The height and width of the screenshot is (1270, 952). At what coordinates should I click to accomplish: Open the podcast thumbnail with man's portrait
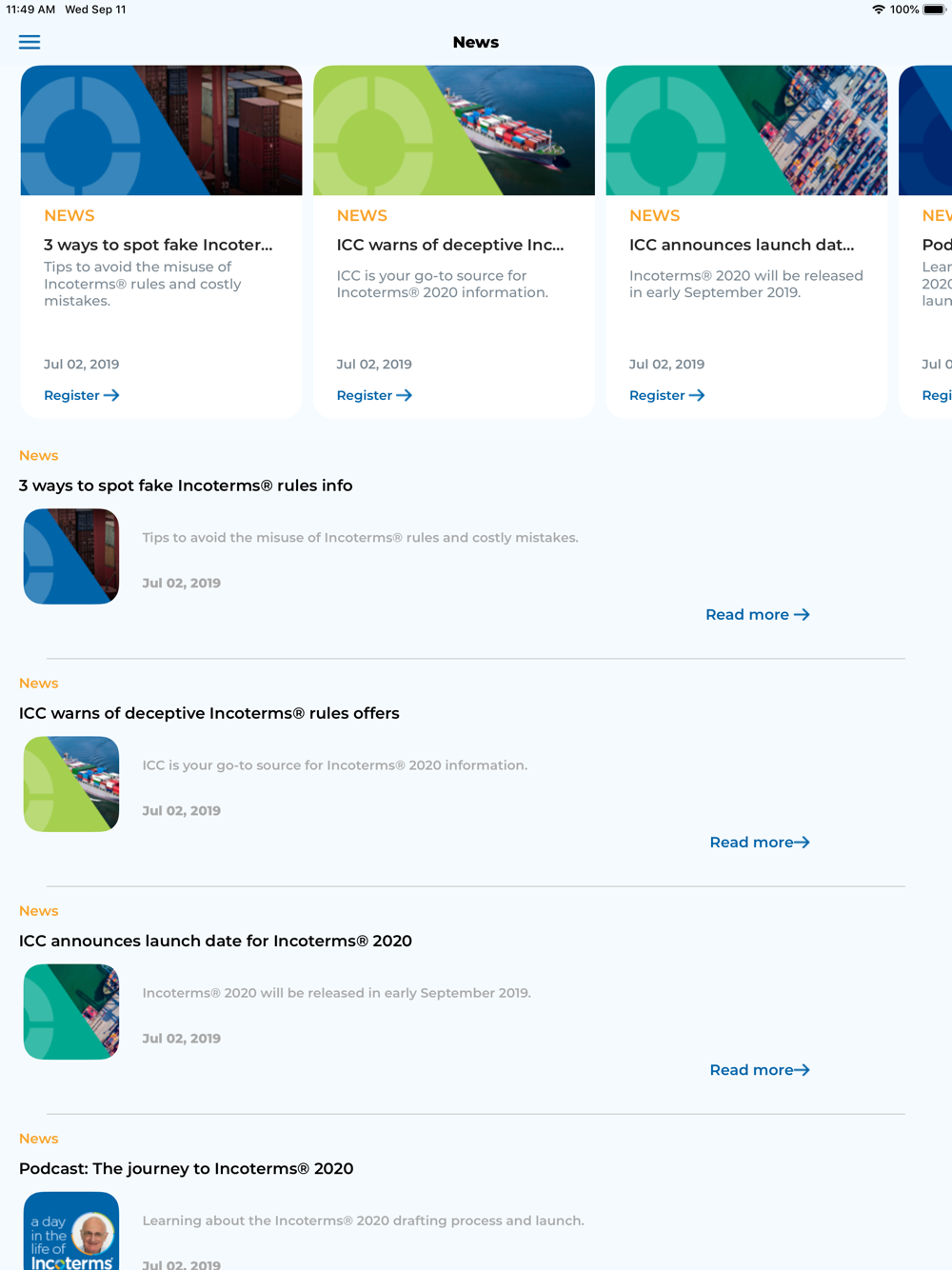71,1231
